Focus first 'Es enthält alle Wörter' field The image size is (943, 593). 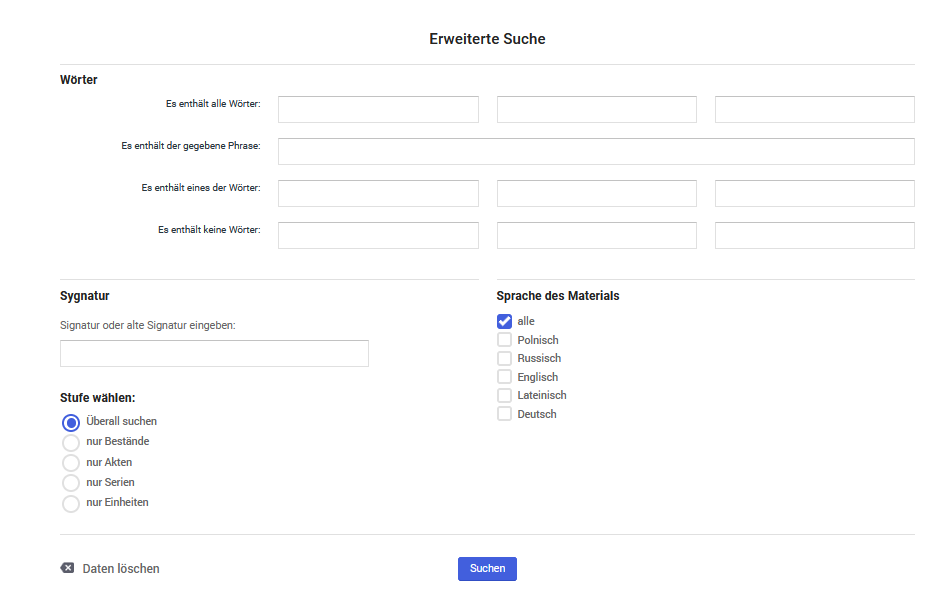point(378,109)
